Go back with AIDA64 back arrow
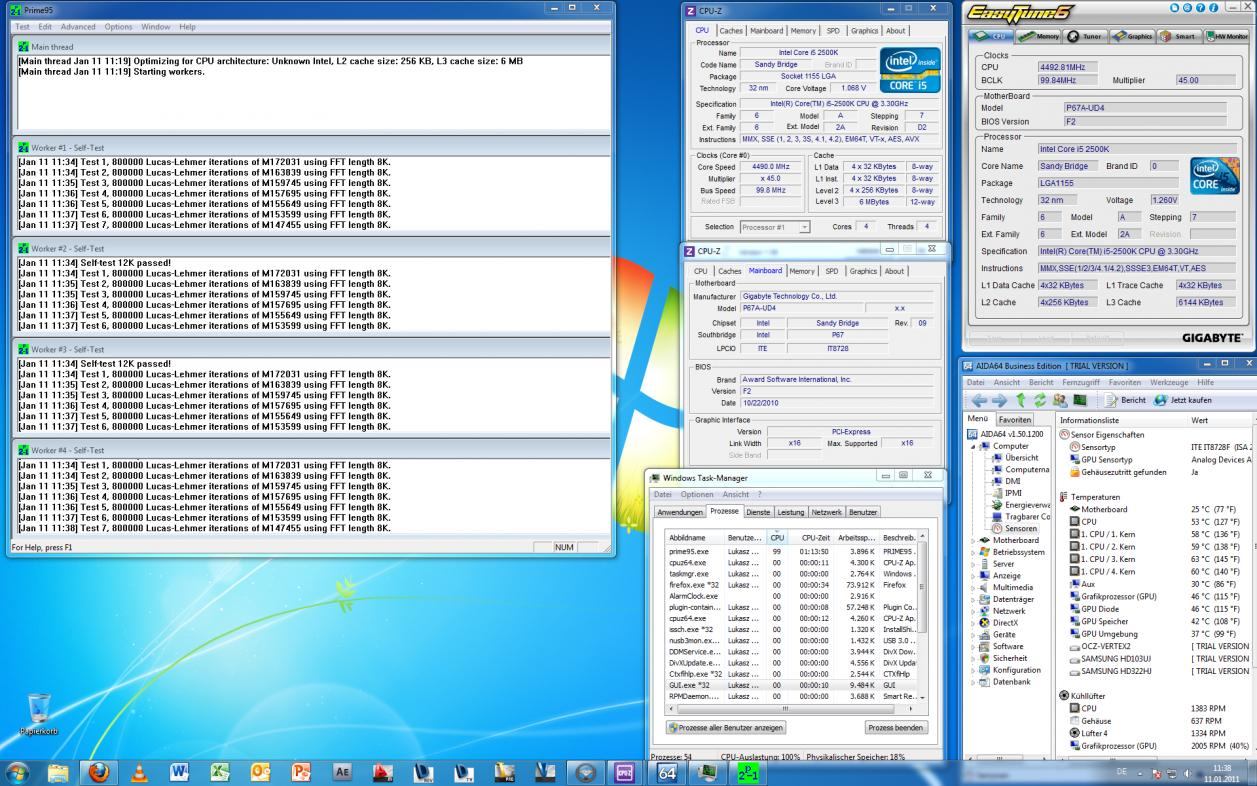Screen dimensions: 1257x786 (x=980, y=400)
